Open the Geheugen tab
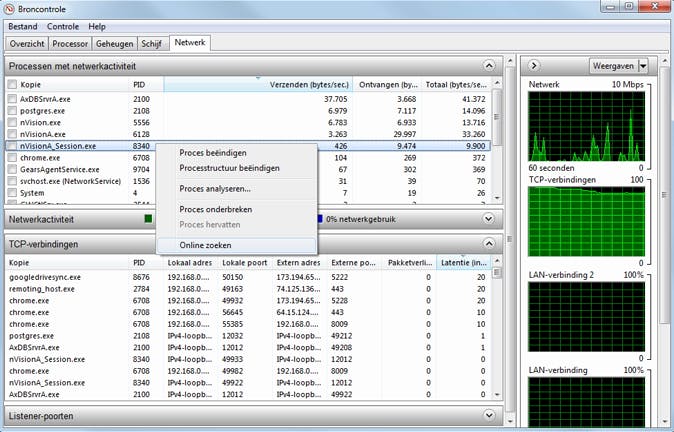The image size is (674, 432). [x=116, y=43]
